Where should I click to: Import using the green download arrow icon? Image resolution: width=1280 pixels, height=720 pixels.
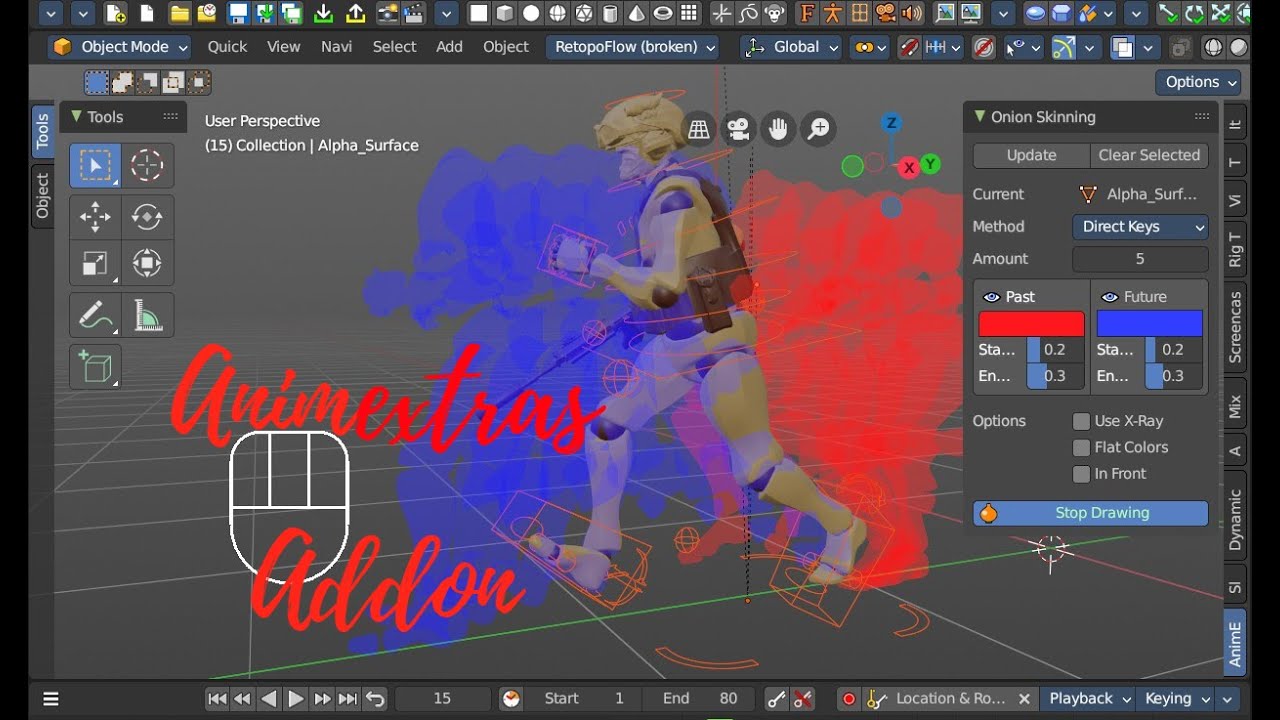pyautogui.click(x=323, y=13)
